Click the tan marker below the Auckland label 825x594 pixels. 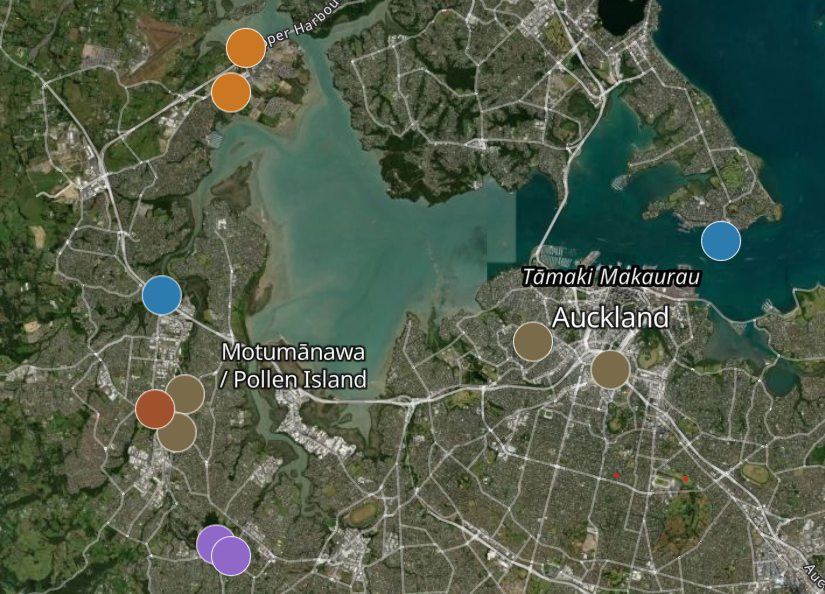pyautogui.click(x=611, y=369)
